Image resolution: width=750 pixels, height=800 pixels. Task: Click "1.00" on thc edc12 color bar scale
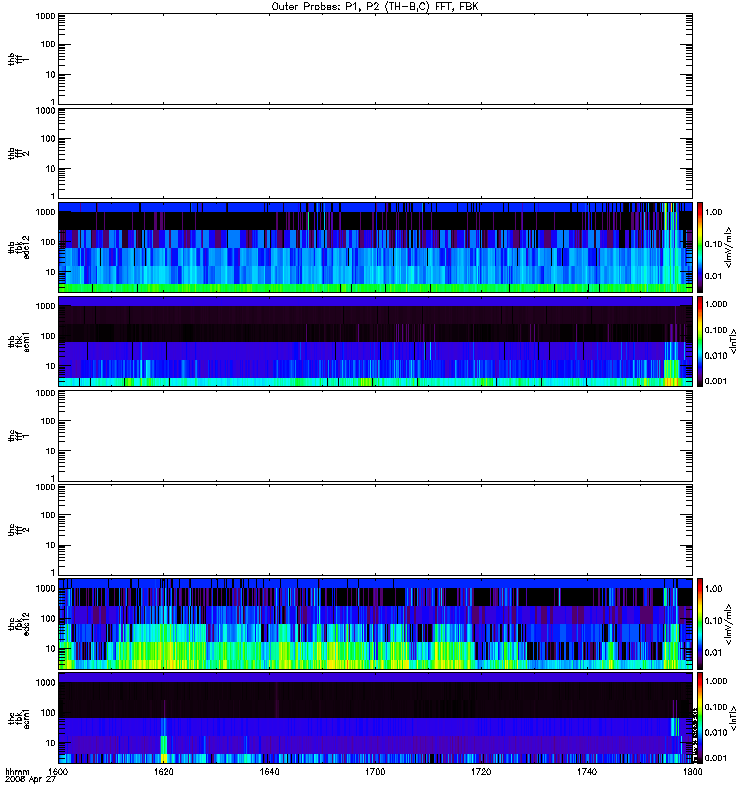point(714,589)
